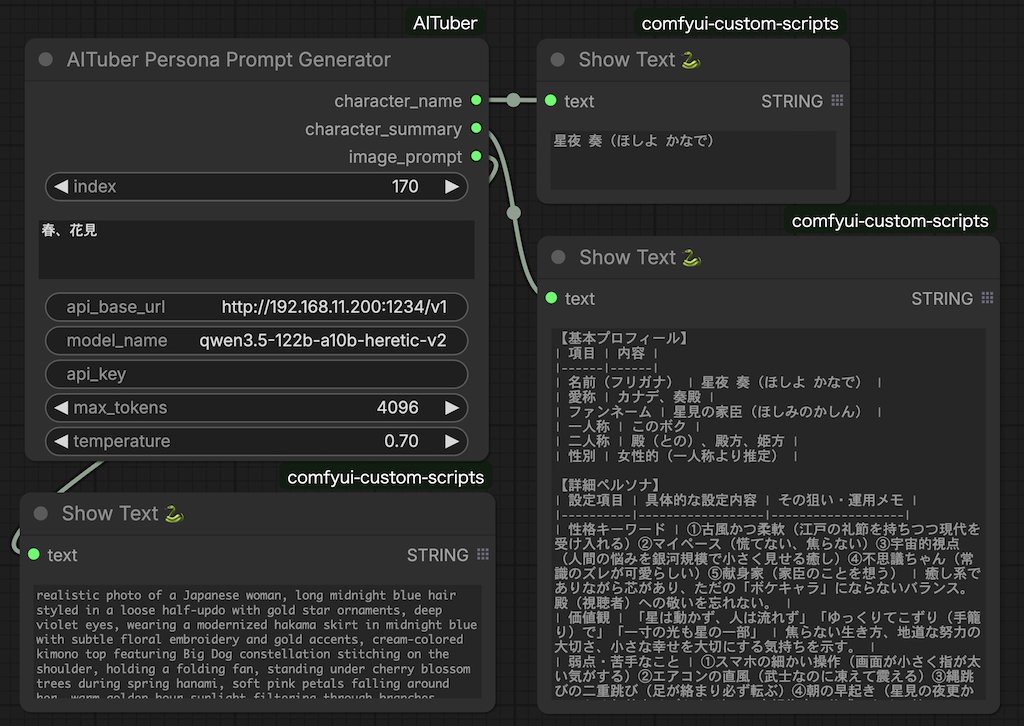This screenshot has width=1024, height=726.
Task: Click STRING output grid icon on summary Show Text node
Action: (x=987, y=298)
